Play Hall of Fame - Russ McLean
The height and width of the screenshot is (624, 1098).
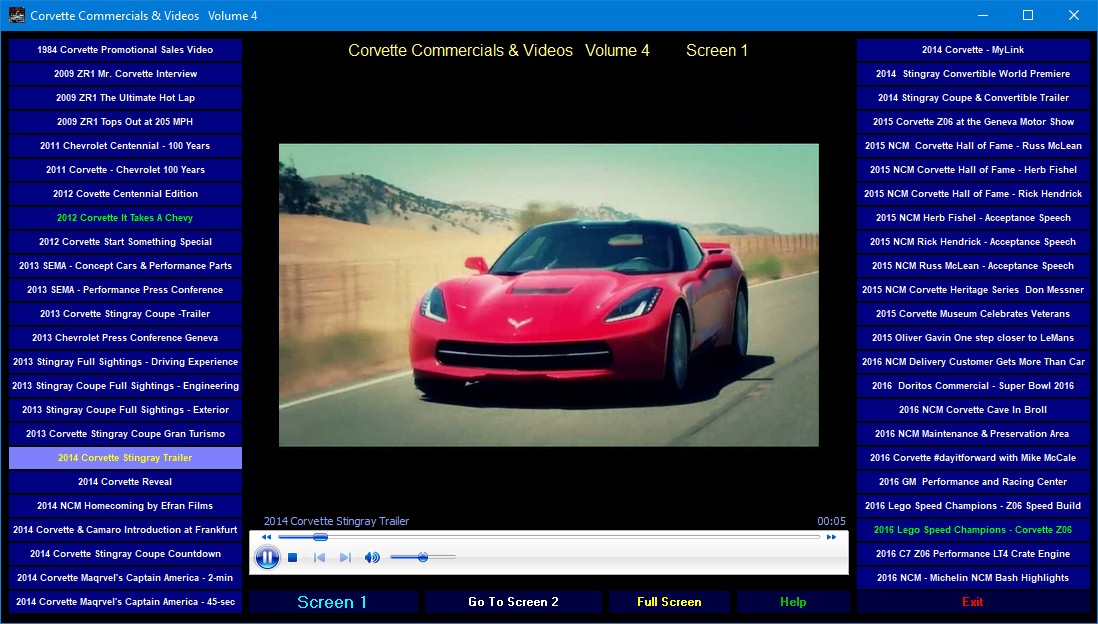pyautogui.click(x=973, y=146)
